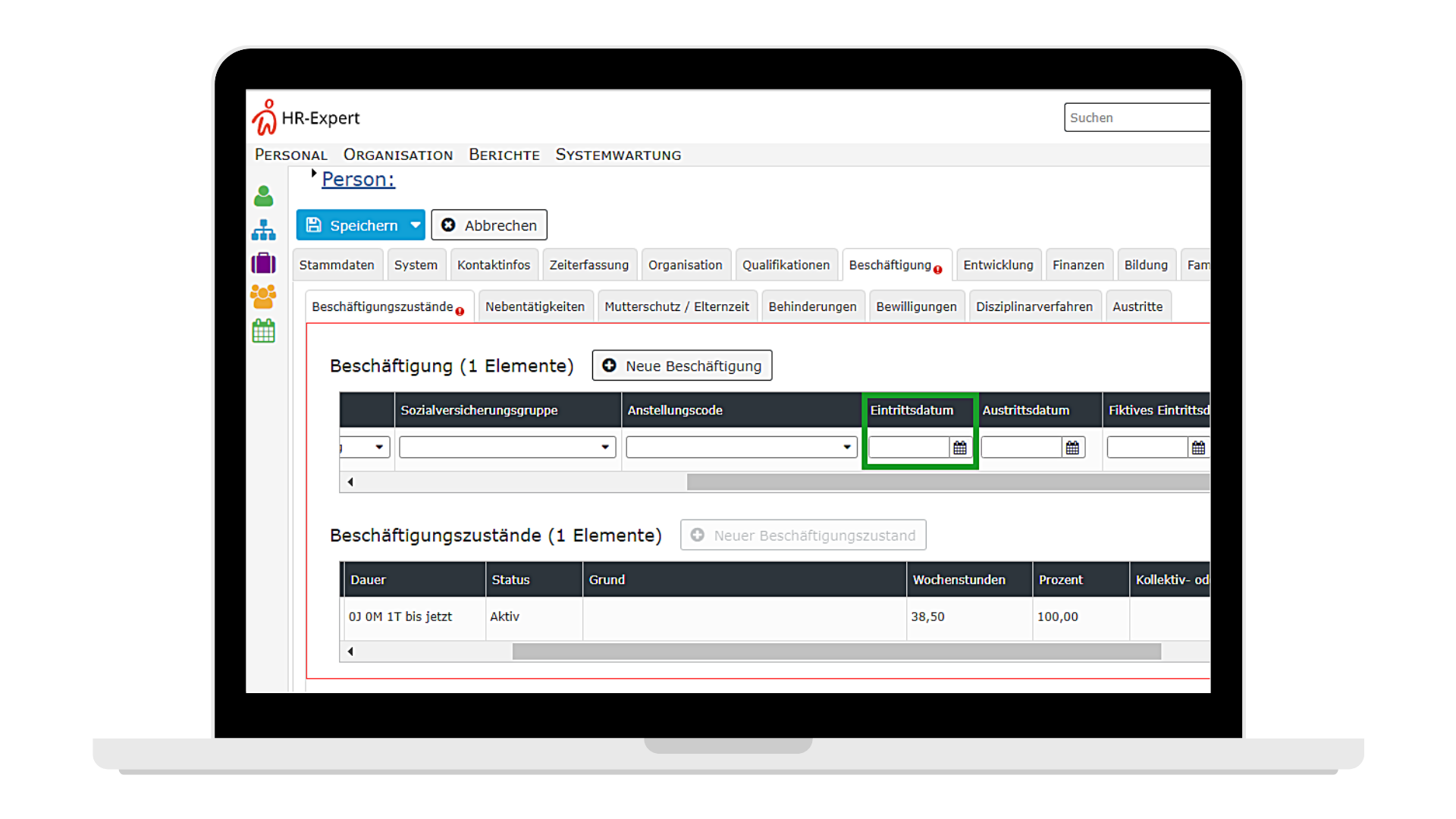Select the 'Aktiv' status cell
1456x819 pixels.
pos(534,617)
